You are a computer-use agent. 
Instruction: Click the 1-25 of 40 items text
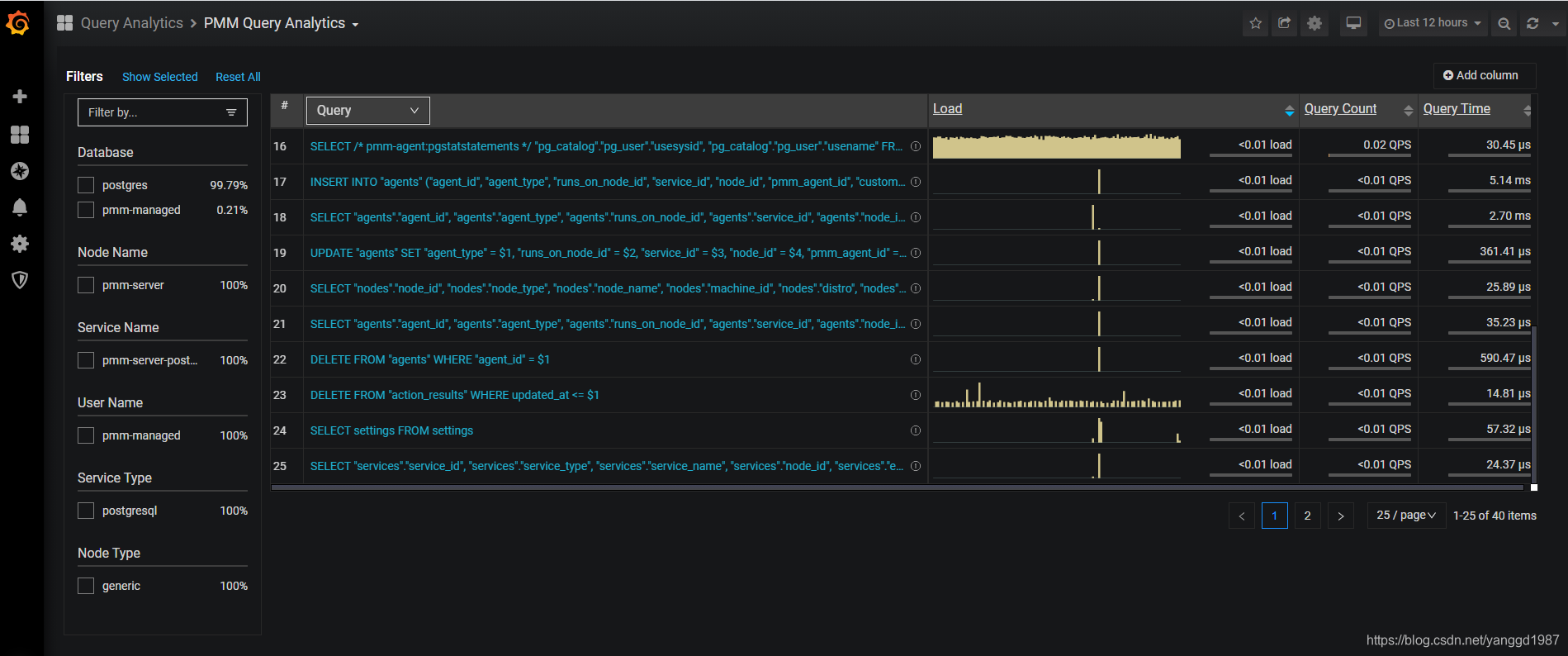[1495, 516]
